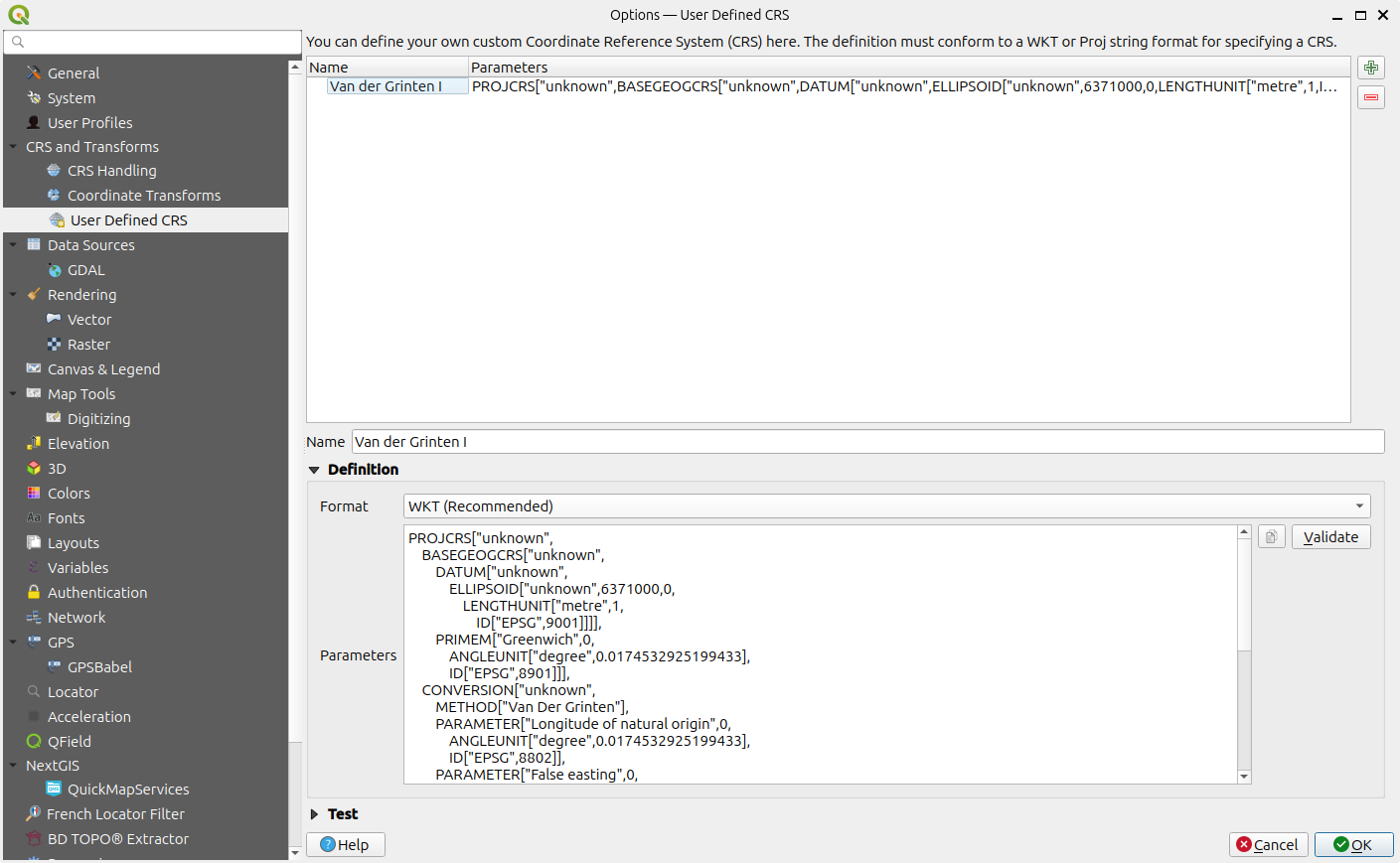The width and height of the screenshot is (1400, 863).
Task: Select the Van der Grinten I CRS entry
Action: pos(396,86)
